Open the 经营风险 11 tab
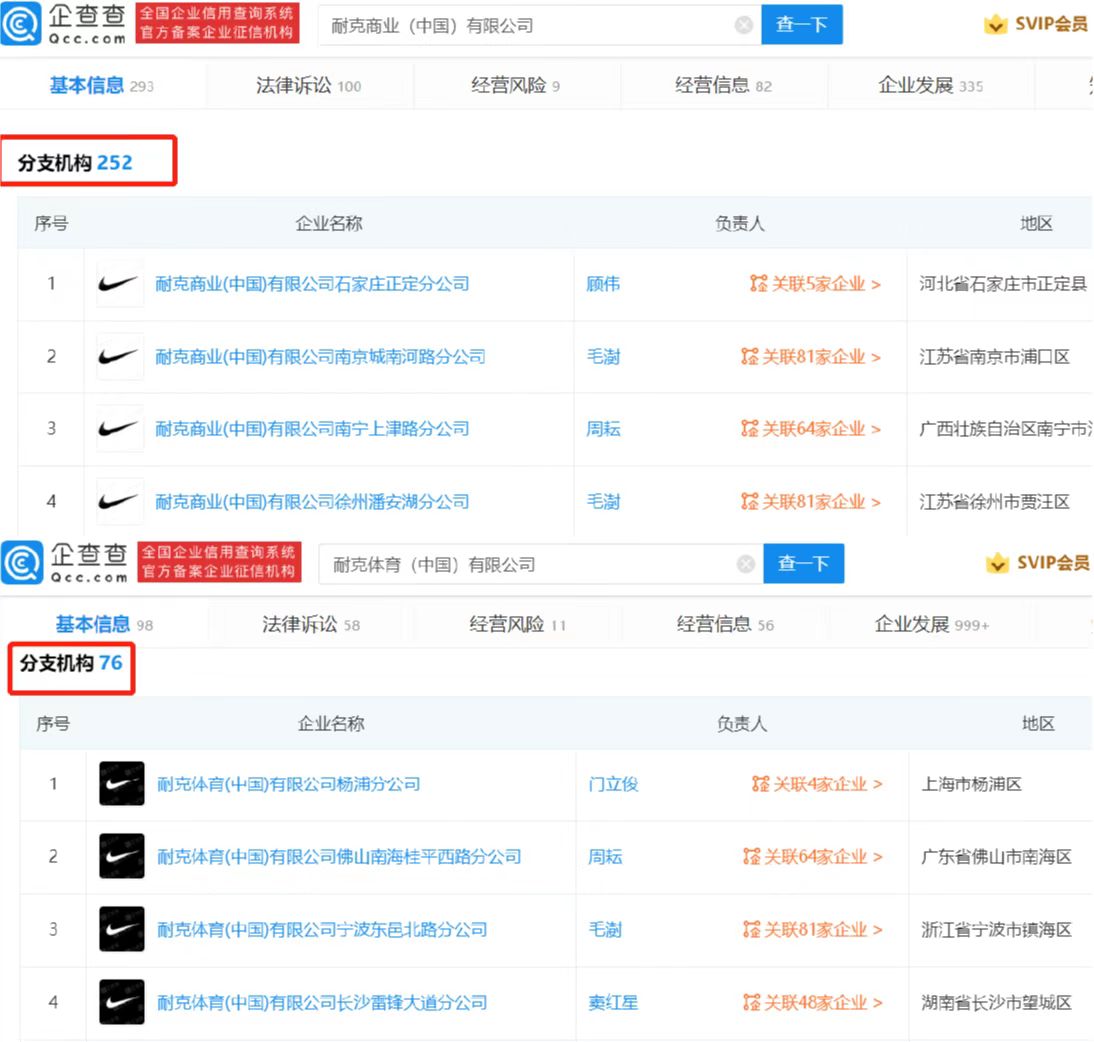1094x1042 pixels. 518,624
